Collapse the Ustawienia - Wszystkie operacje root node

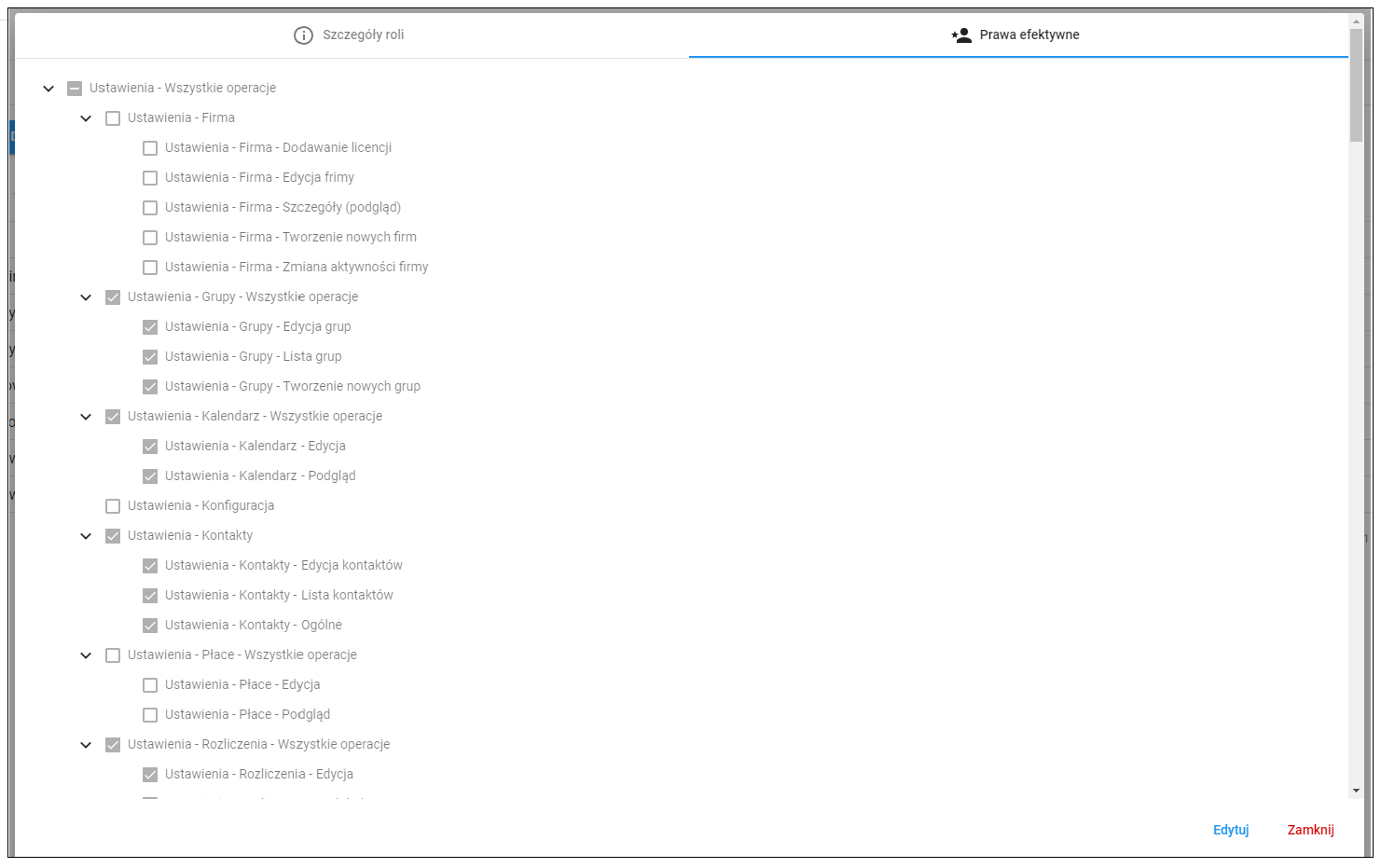[48, 89]
